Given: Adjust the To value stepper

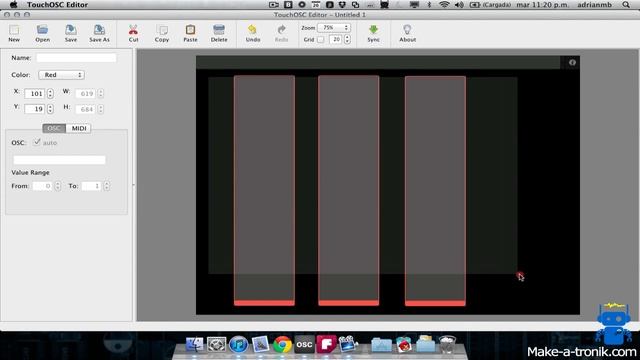Looking at the screenshot, I should pos(107,186).
